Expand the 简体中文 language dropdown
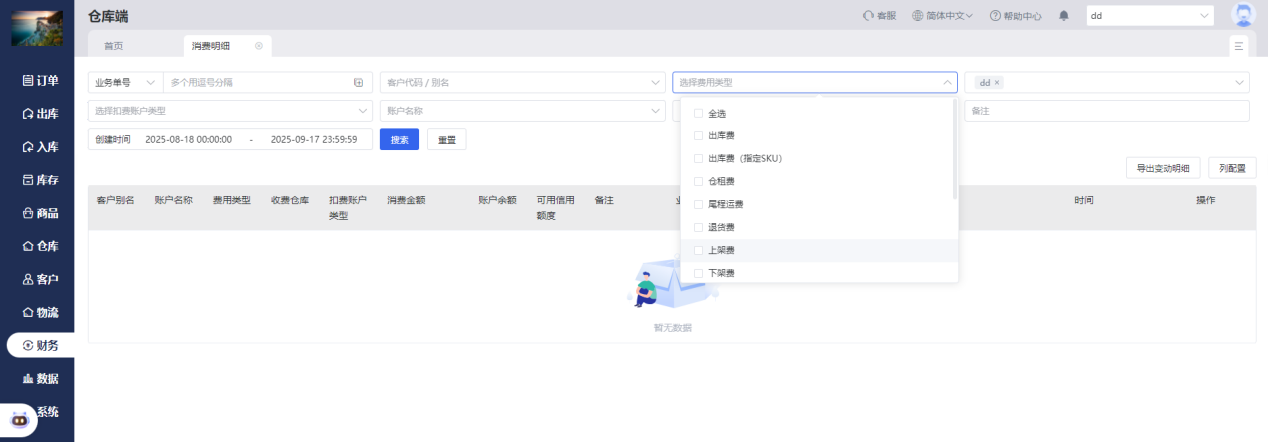The width and height of the screenshot is (1268, 442). tap(943, 16)
